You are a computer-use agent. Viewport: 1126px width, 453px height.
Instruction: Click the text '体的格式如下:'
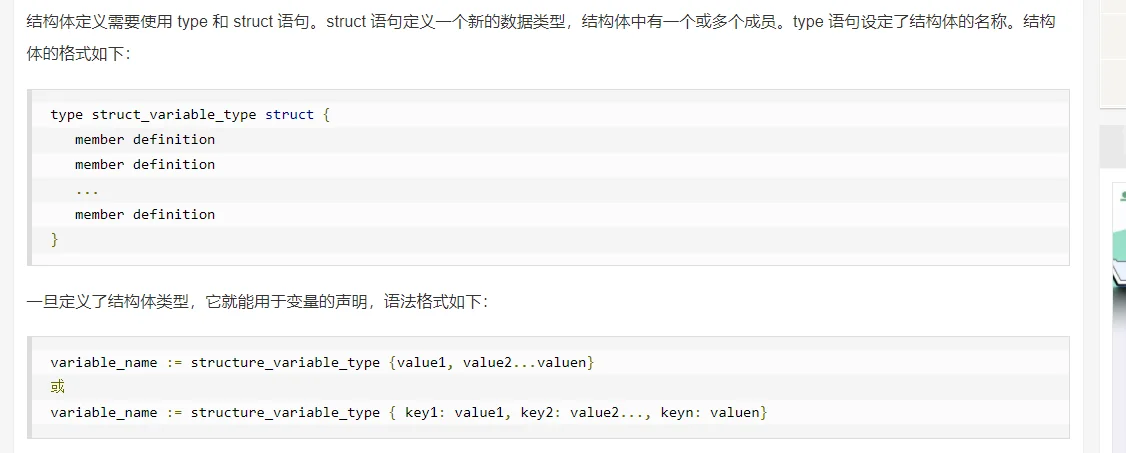[78, 55]
